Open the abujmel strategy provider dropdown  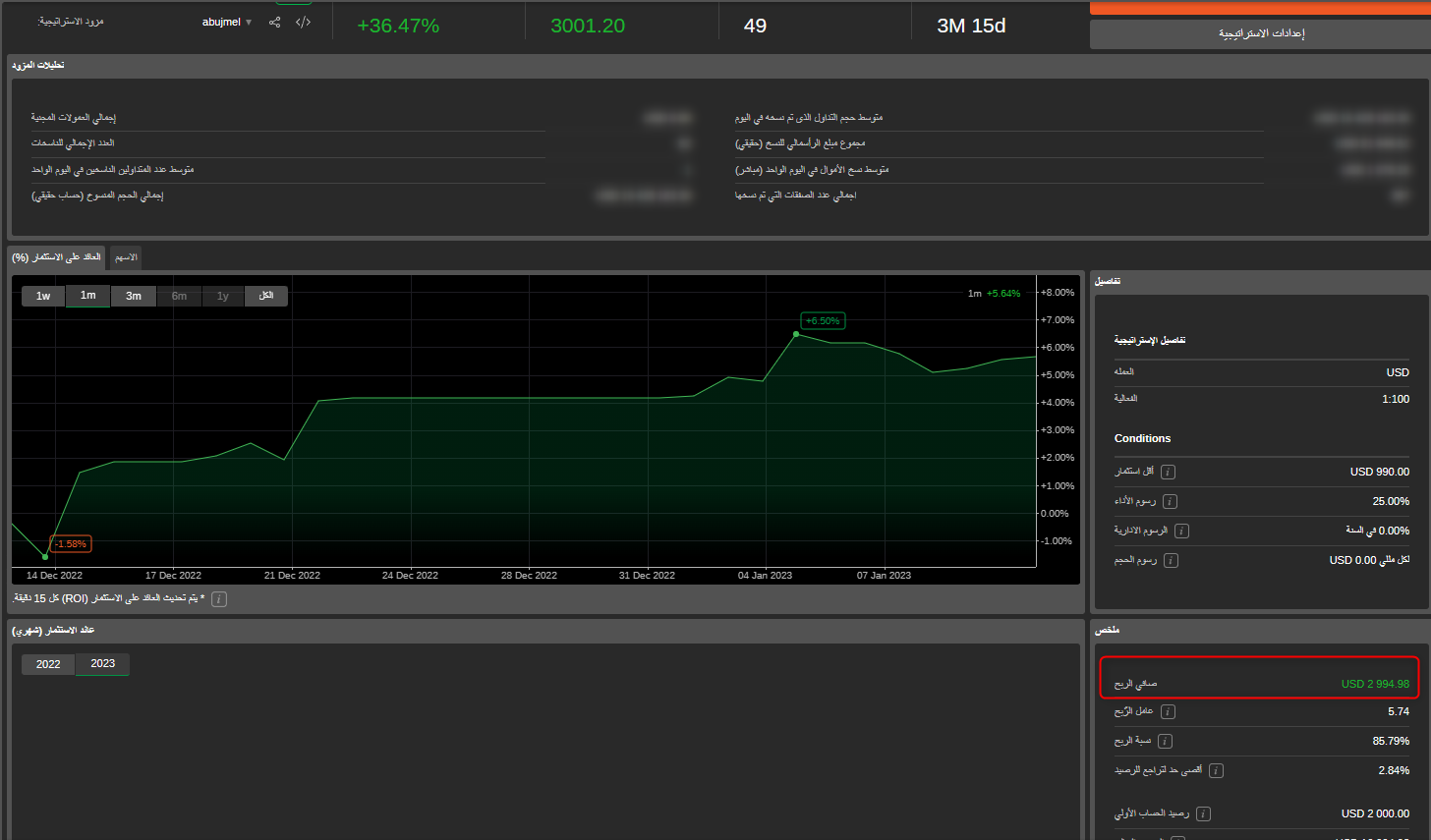[227, 22]
